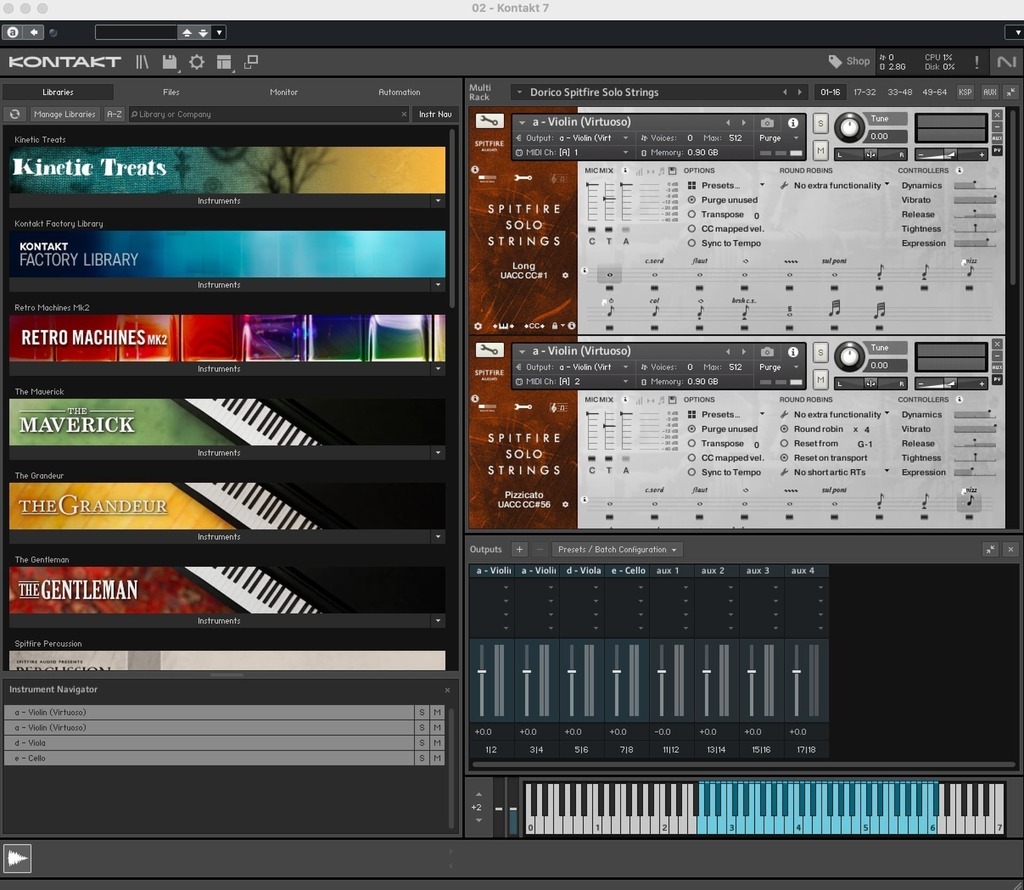Viewport: 1024px width, 890px height.
Task: Solo second Violin instrument in rack header
Action: point(820,352)
